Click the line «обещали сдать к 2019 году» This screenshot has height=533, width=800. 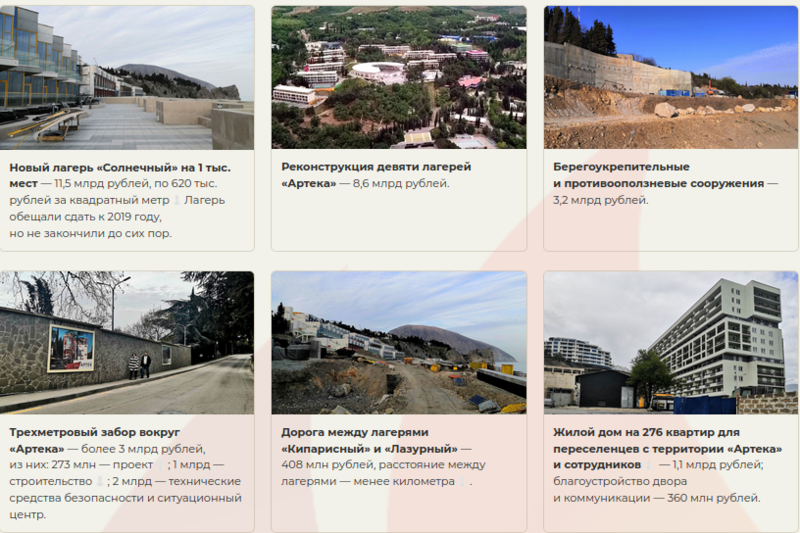[x=85, y=216]
